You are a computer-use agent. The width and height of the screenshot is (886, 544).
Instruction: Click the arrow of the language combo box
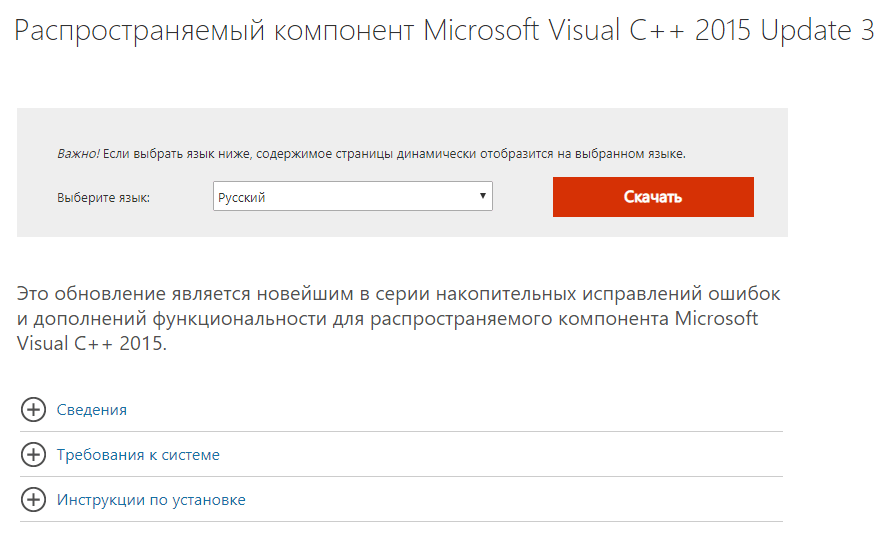coord(482,197)
